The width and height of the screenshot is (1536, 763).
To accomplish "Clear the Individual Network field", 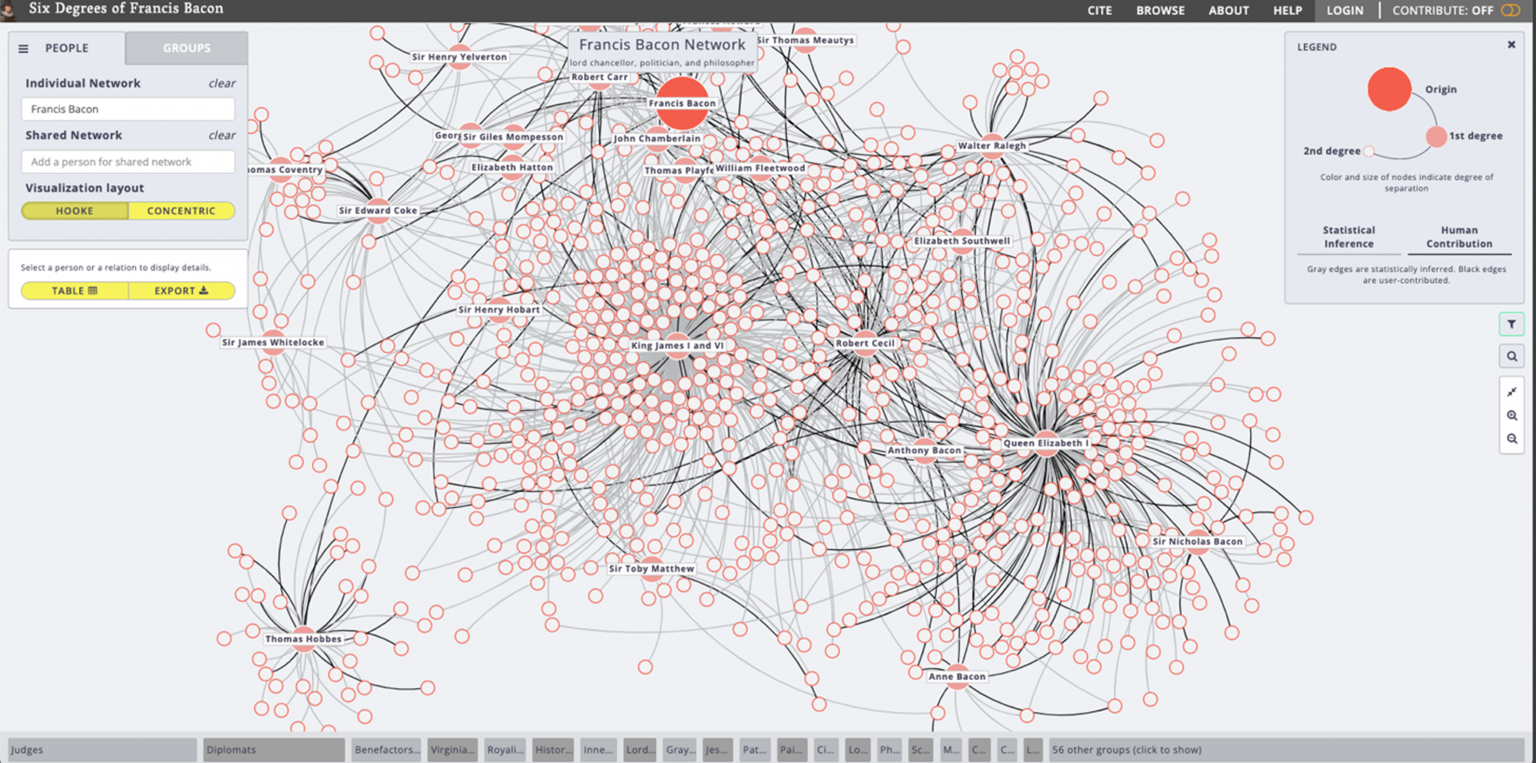I will click(x=222, y=84).
